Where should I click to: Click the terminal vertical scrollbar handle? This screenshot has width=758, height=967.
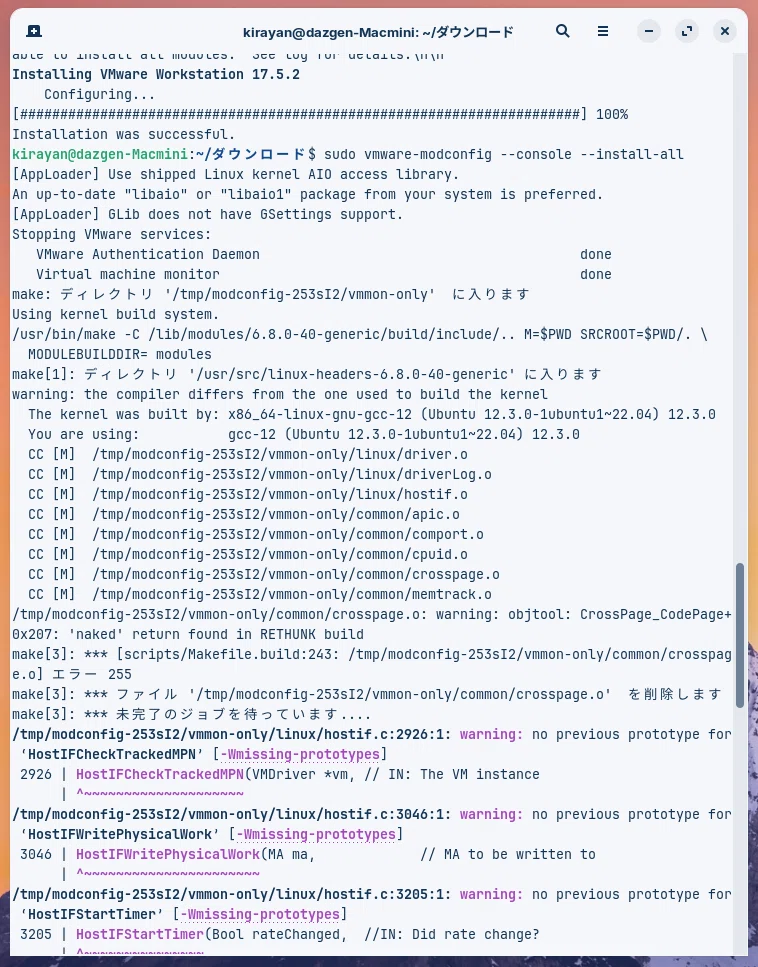pos(739,635)
